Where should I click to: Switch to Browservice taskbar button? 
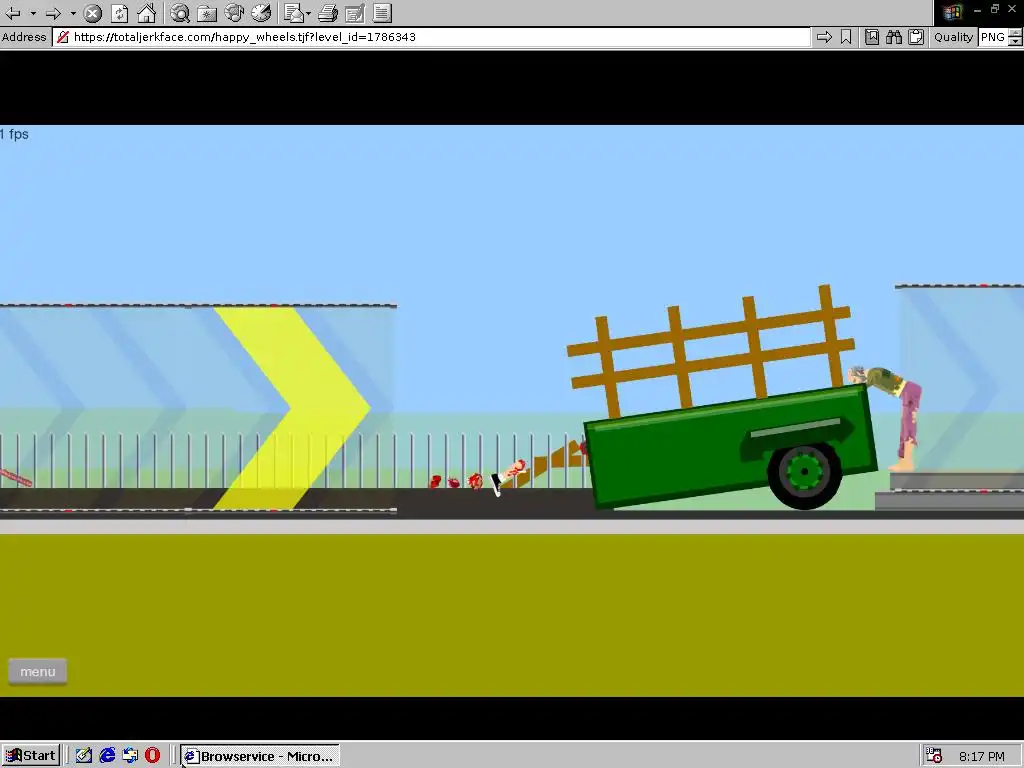[x=259, y=756]
